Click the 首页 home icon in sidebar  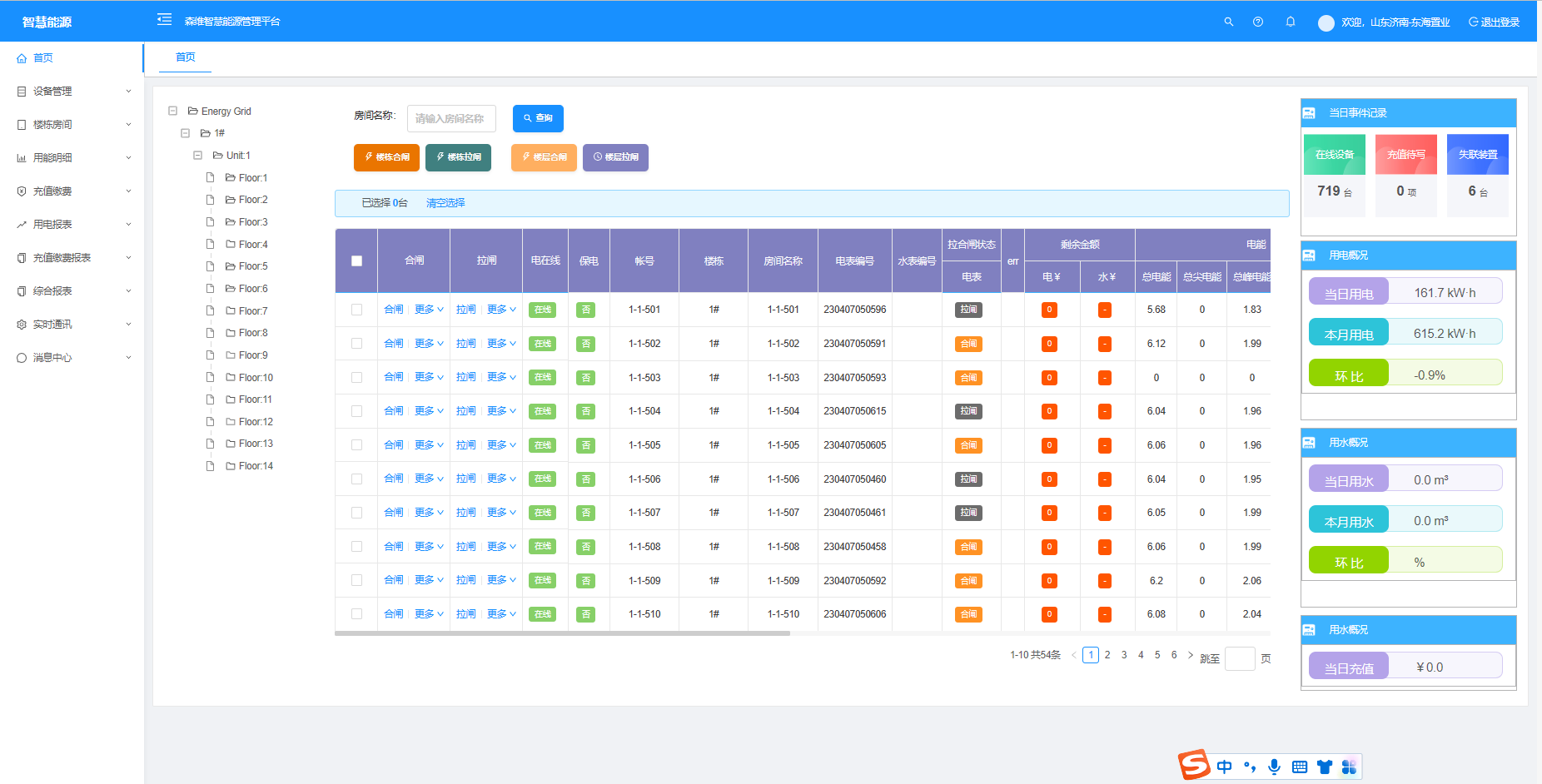coord(22,58)
